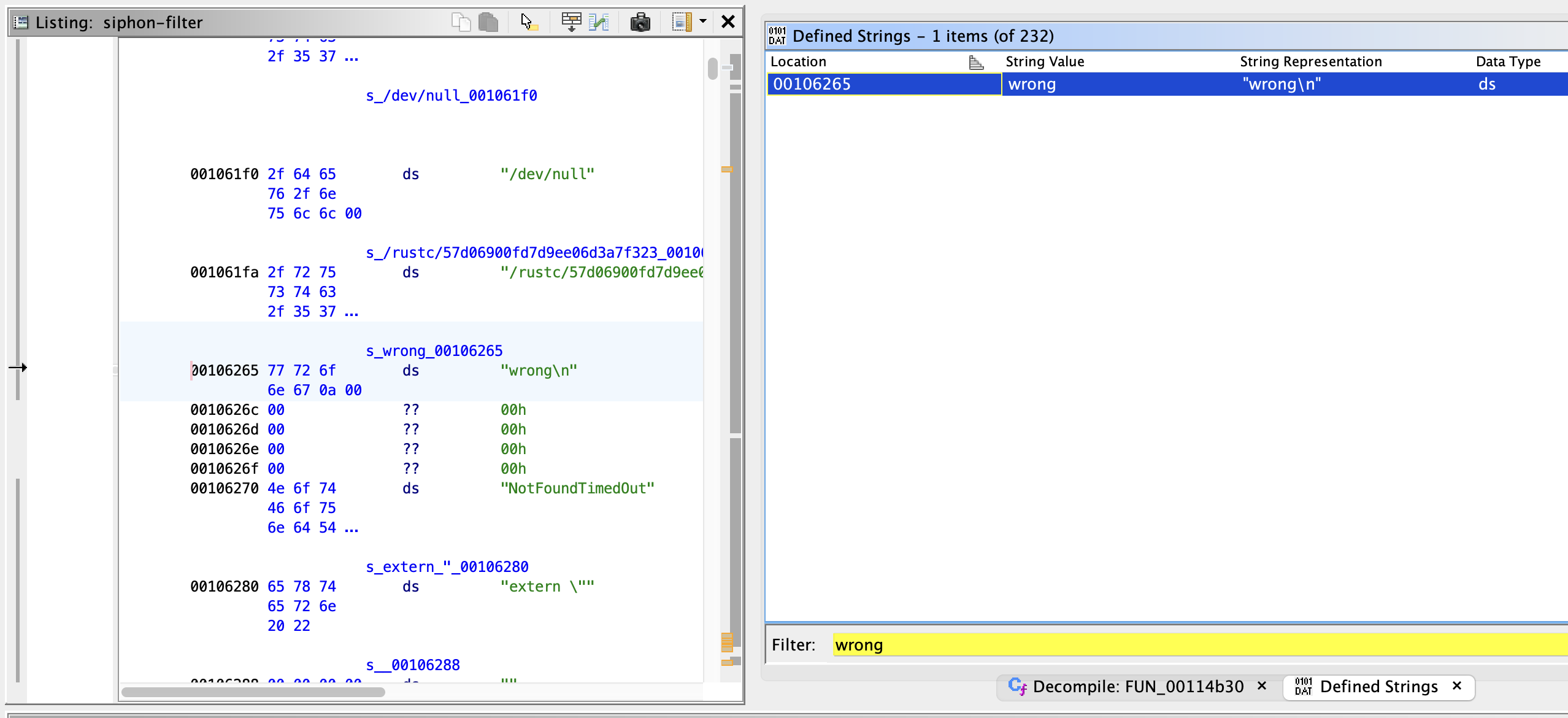Viewport: 1568px width, 718px height.
Task: Toggle the overview margin display icon
Action: point(682,22)
